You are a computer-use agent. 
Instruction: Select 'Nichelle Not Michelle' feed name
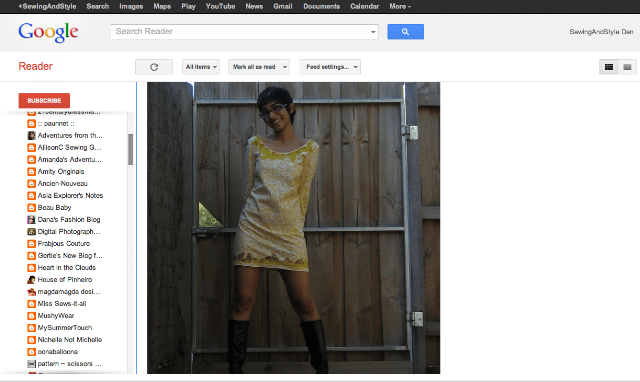(x=70, y=340)
